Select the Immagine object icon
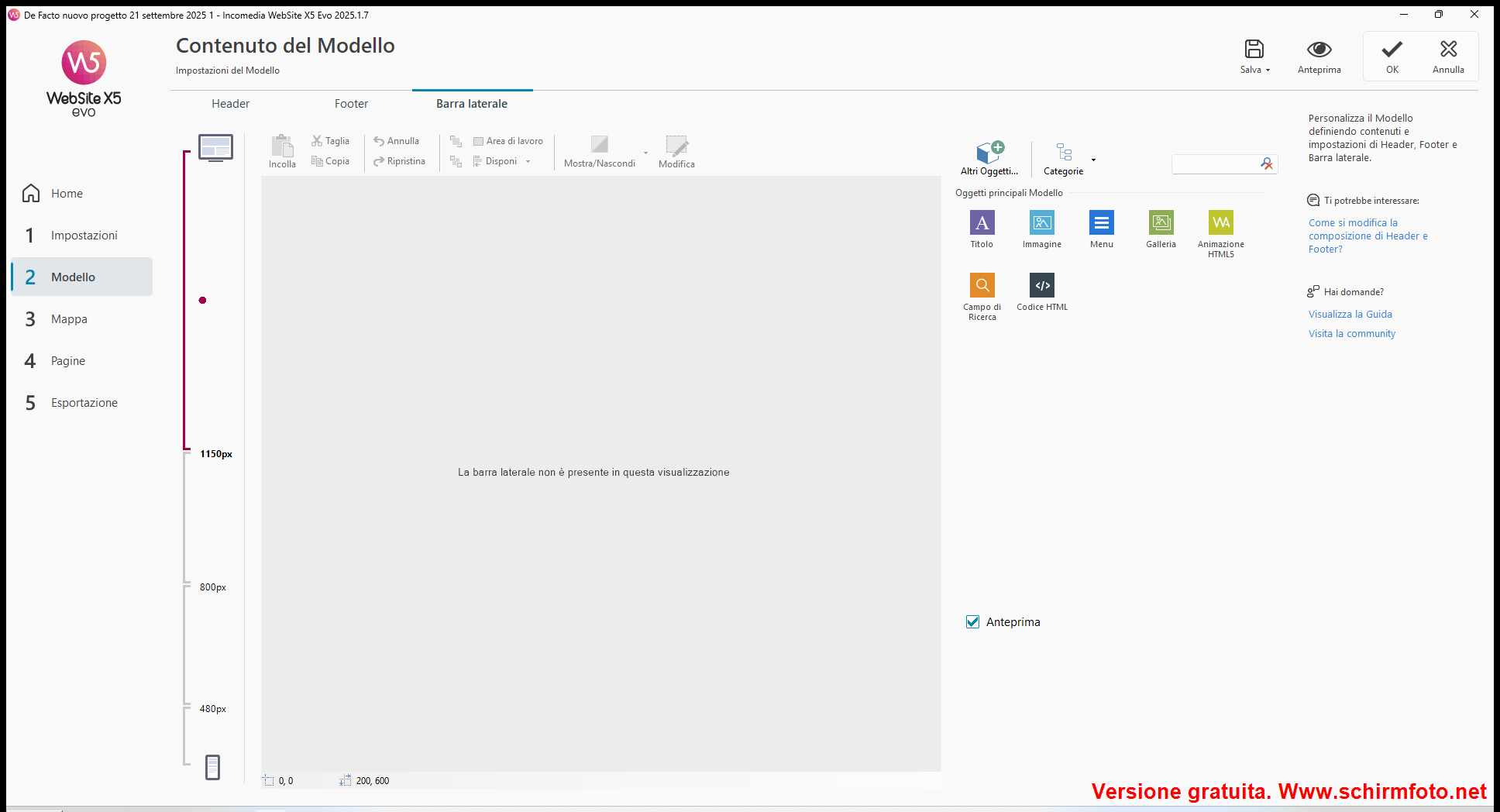The height and width of the screenshot is (812, 1500). click(1041, 224)
